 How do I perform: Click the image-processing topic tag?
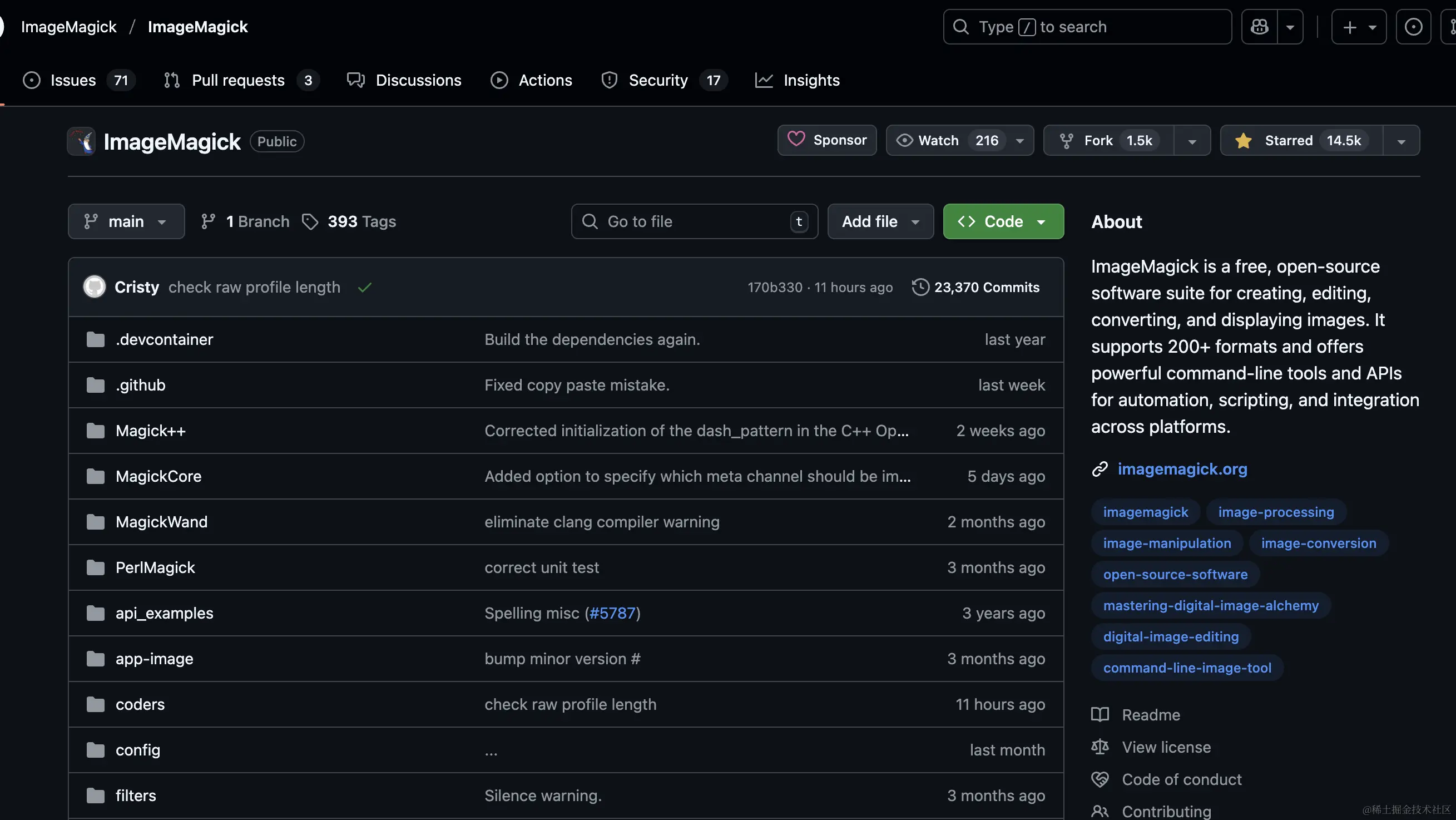point(1276,512)
